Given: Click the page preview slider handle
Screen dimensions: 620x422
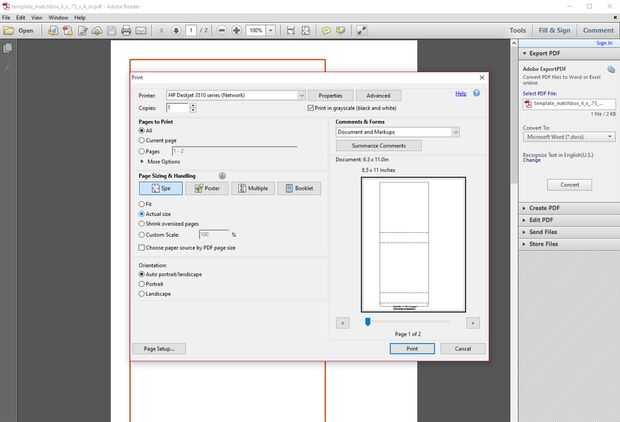Looking at the screenshot, I should [368, 322].
